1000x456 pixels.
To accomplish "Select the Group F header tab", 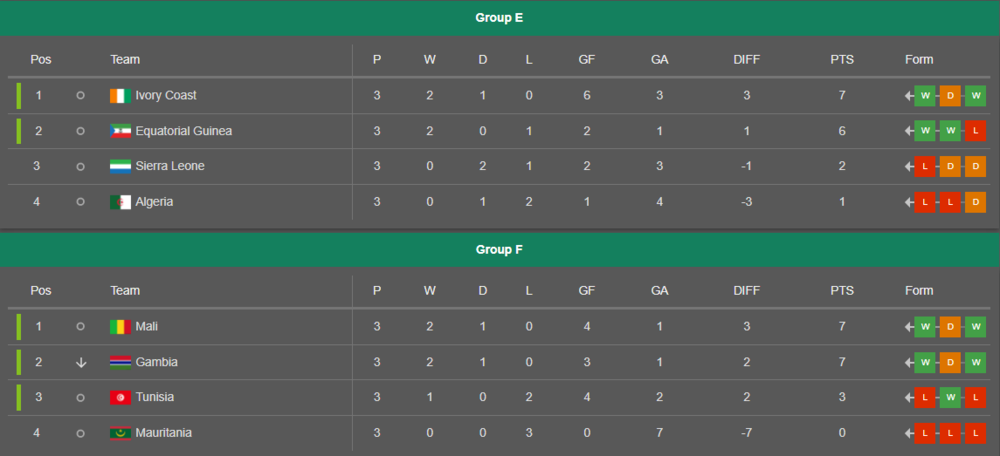I will coord(499,250).
